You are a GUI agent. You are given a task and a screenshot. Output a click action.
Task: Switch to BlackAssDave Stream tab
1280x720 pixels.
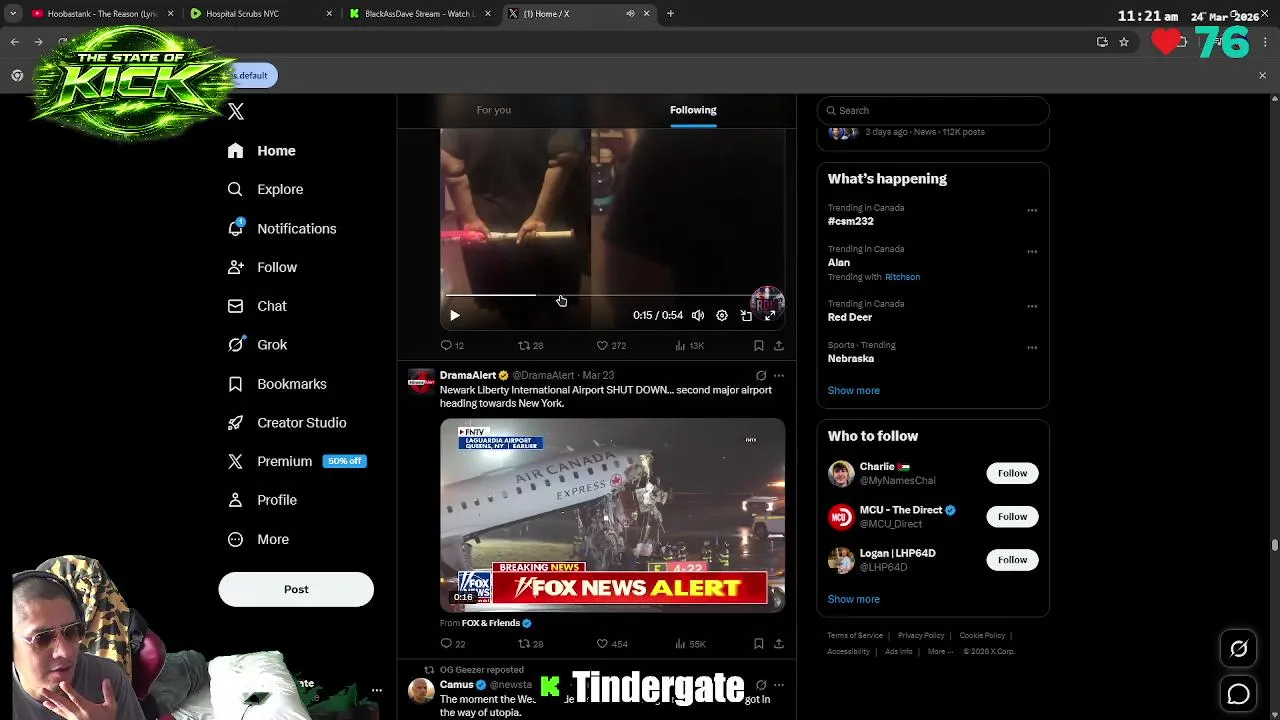418,14
